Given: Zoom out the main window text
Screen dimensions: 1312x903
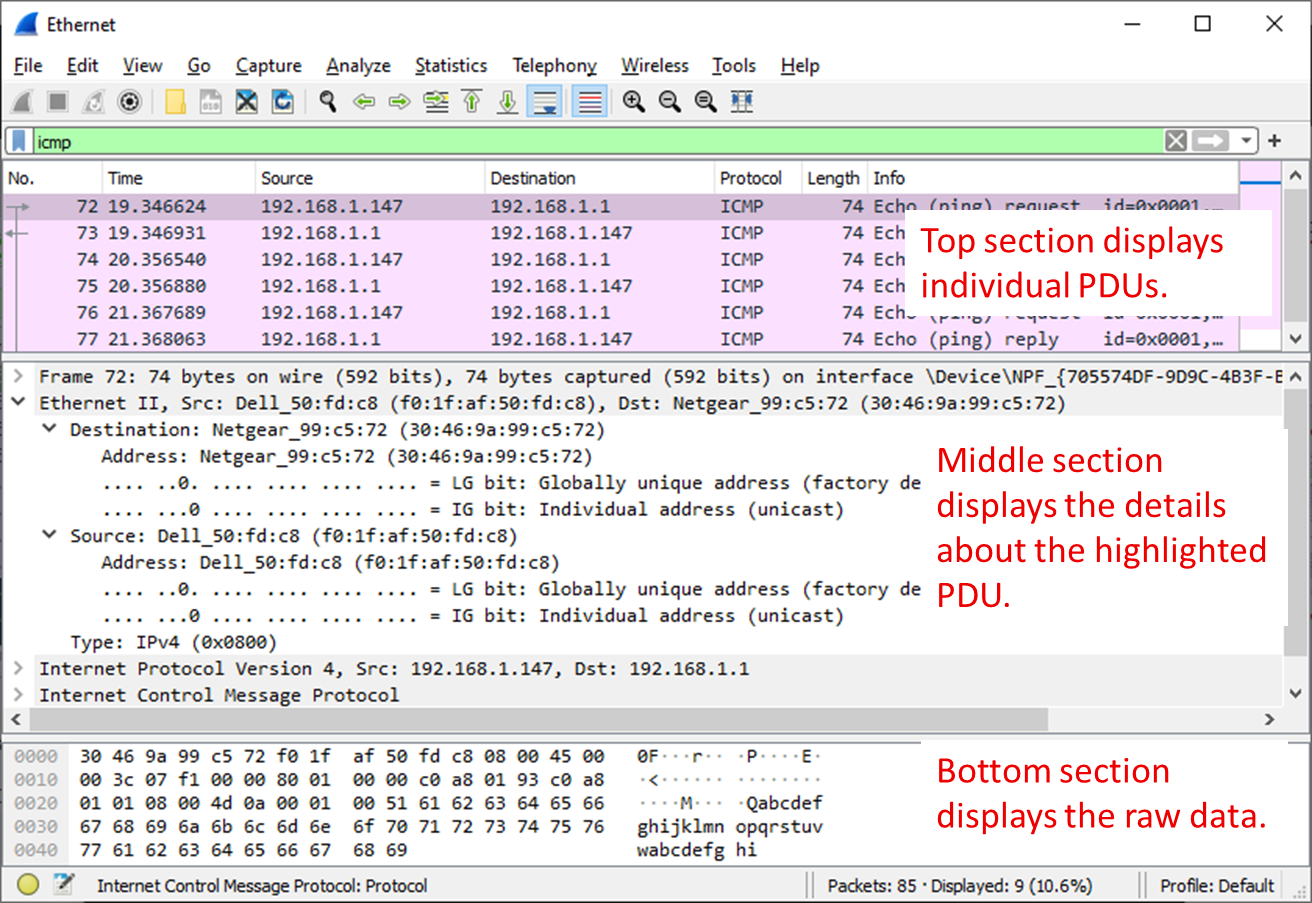Looking at the screenshot, I should click(669, 101).
